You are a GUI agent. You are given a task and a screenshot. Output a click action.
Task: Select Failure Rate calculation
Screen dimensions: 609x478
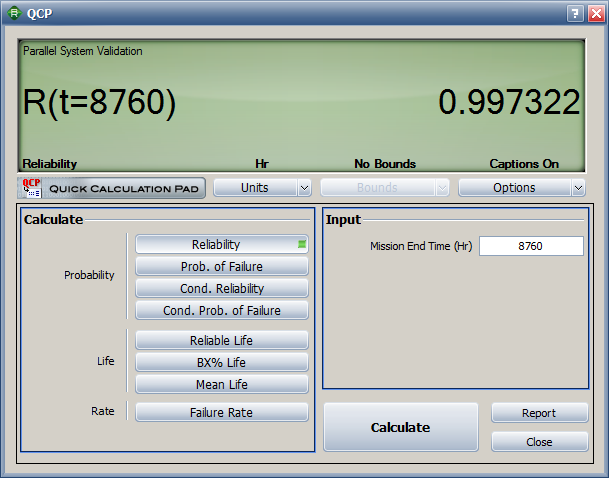(x=222, y=412)
